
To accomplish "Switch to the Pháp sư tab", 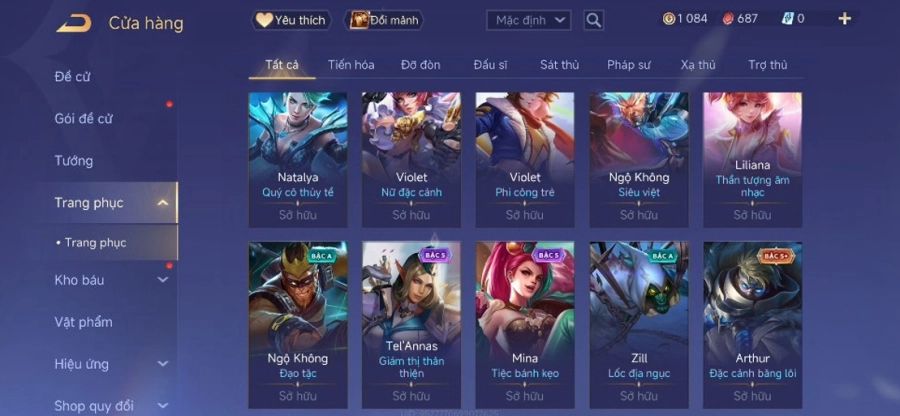I will pos(629,65).
